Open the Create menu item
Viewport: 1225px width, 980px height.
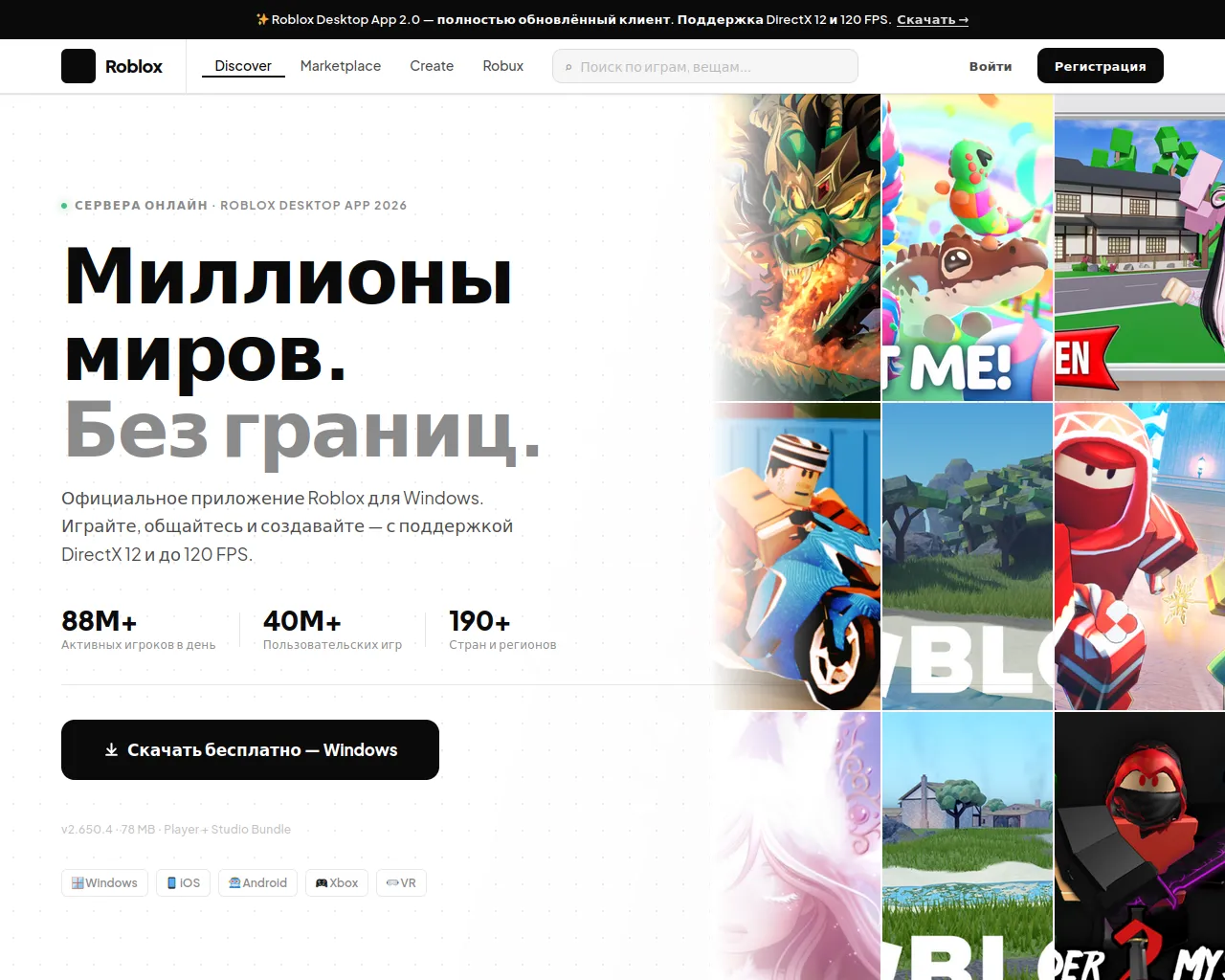pyautogui.click(x=432, y=66)
